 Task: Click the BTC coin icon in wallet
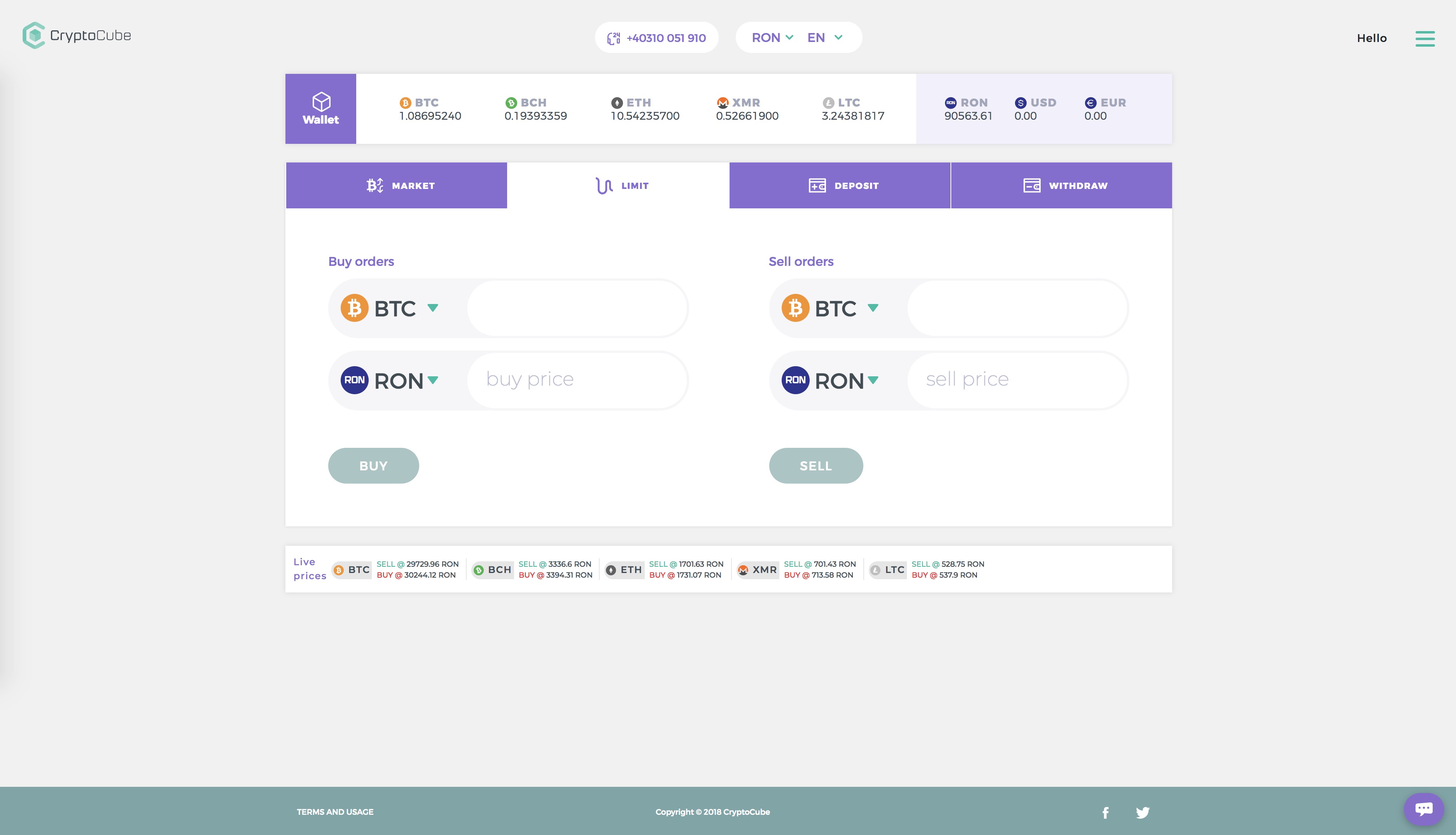tap(406, 103)
